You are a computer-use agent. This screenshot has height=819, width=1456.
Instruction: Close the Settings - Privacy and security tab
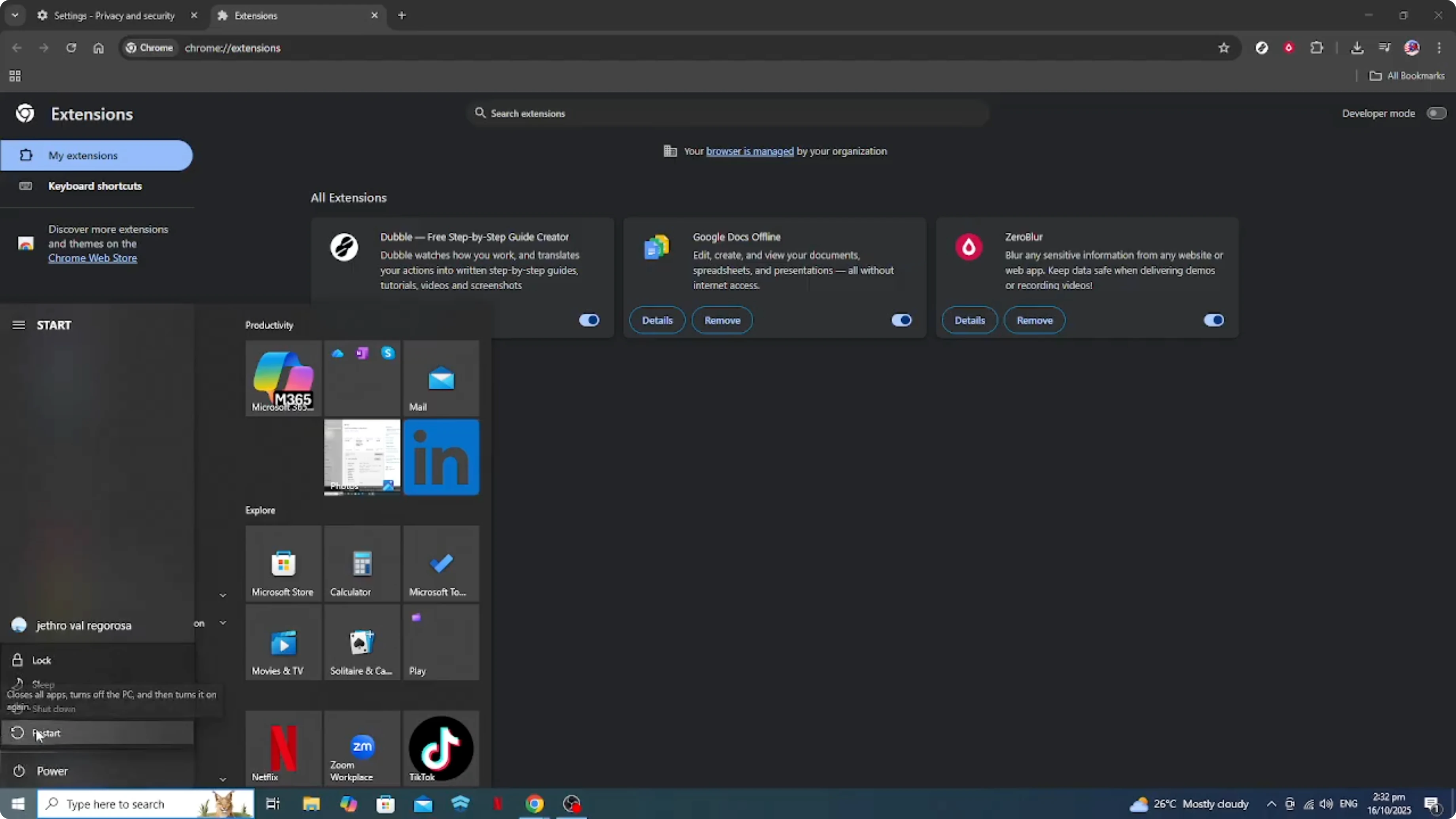194,15
